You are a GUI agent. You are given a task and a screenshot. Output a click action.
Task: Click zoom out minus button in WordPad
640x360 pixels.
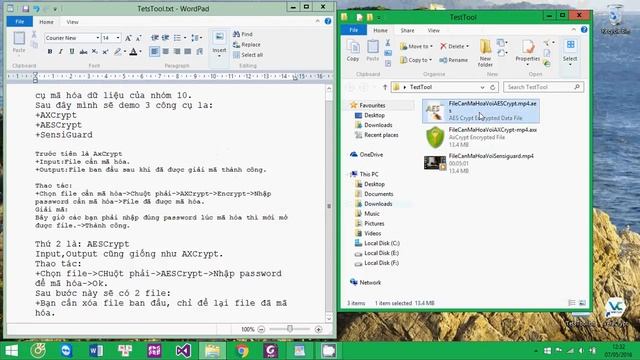tap(262, 329)
